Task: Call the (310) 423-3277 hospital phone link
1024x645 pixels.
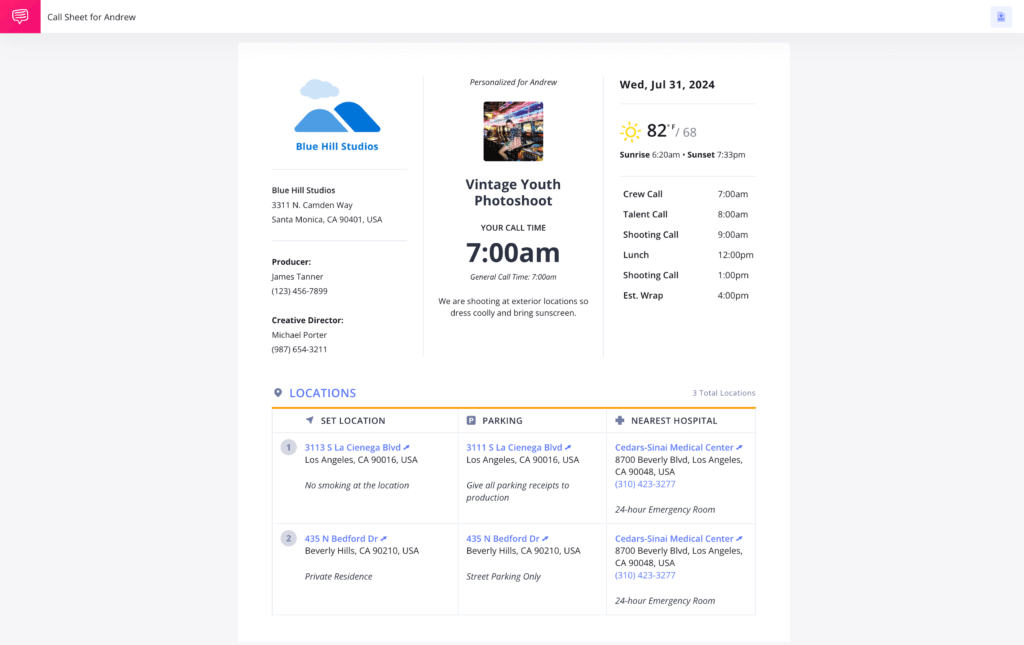Action: pos(644,483)
